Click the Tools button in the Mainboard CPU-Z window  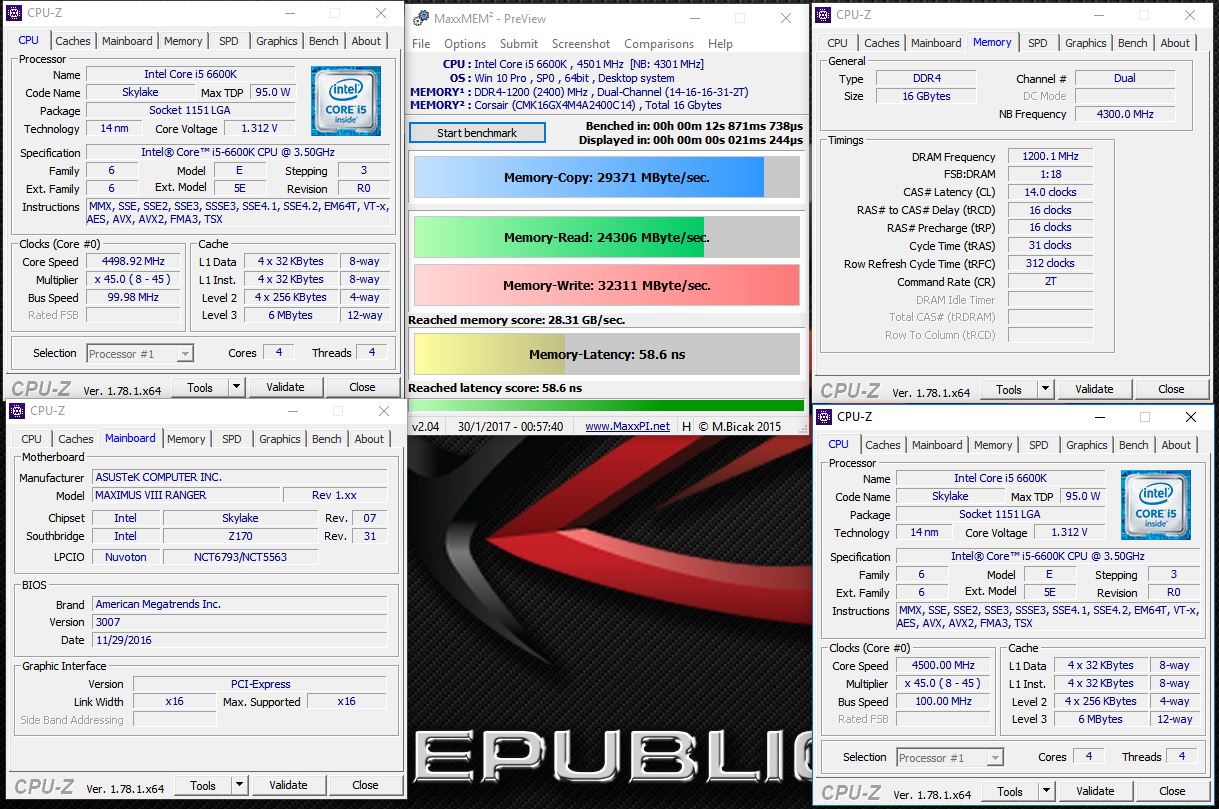pyautogui.click(x=203, y=785)
